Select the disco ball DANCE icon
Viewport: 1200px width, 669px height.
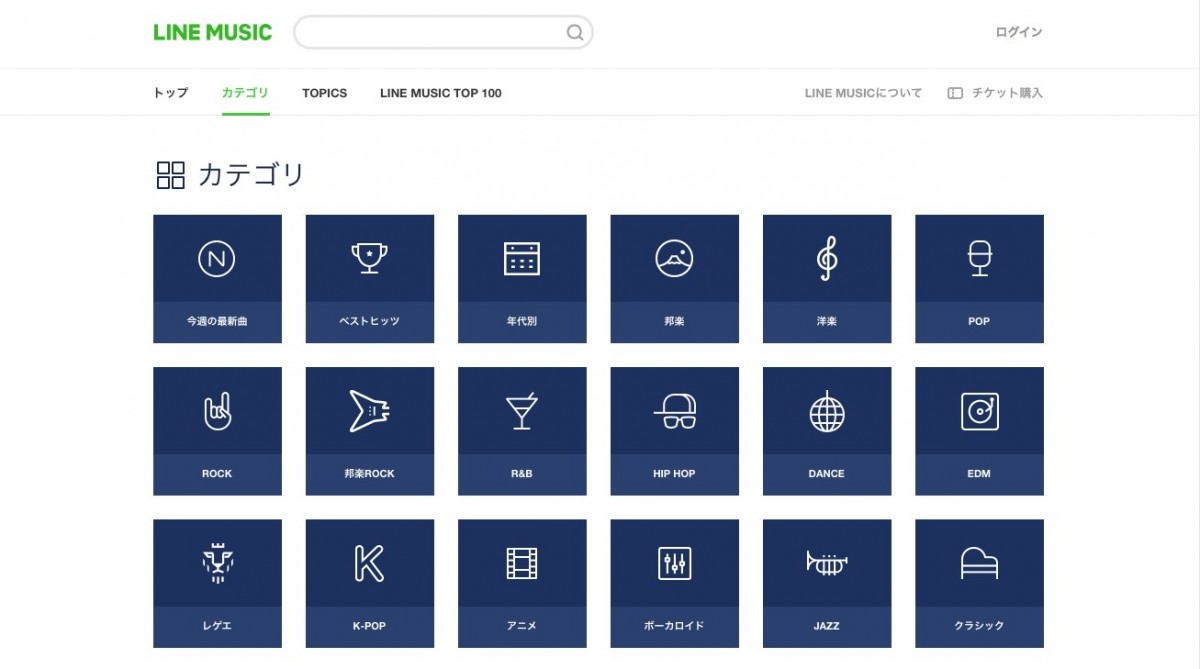coord(827,411)
